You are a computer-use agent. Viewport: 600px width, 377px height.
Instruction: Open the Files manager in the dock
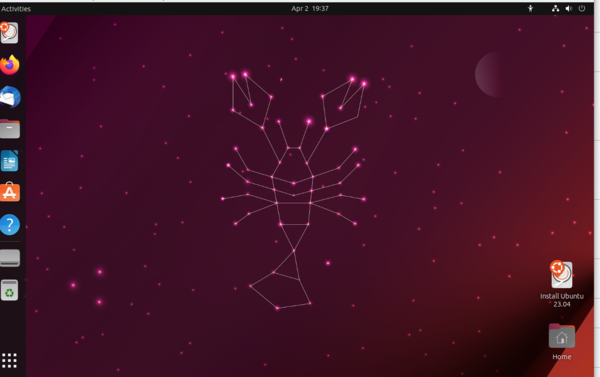point(10,129)
